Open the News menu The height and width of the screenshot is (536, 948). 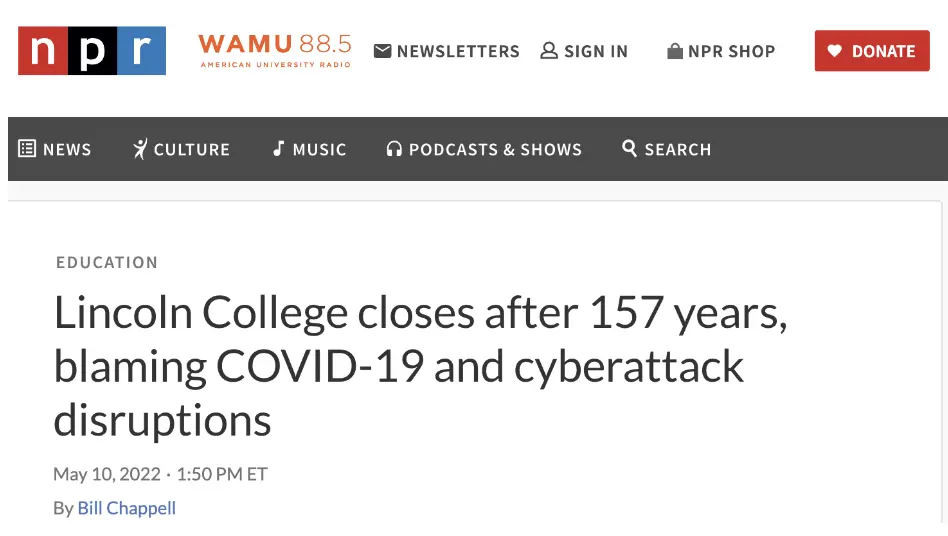(x=67, y=150)
